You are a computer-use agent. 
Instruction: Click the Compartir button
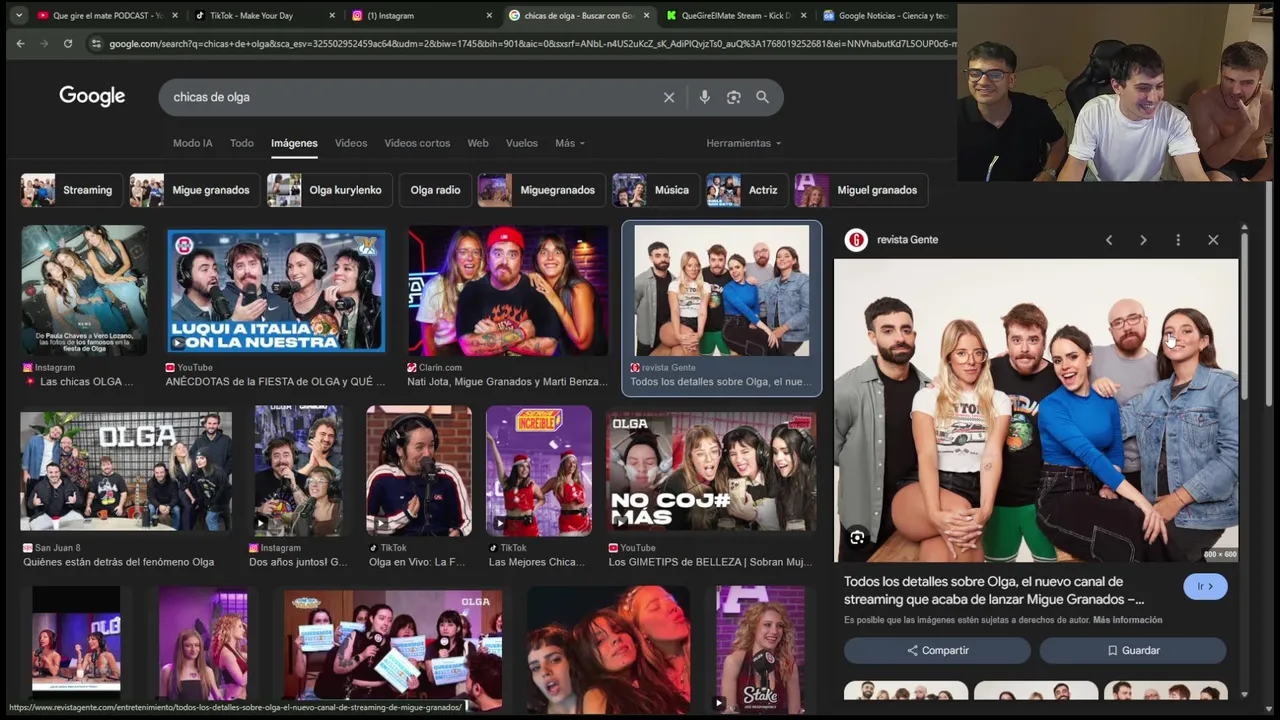(937, 650)
